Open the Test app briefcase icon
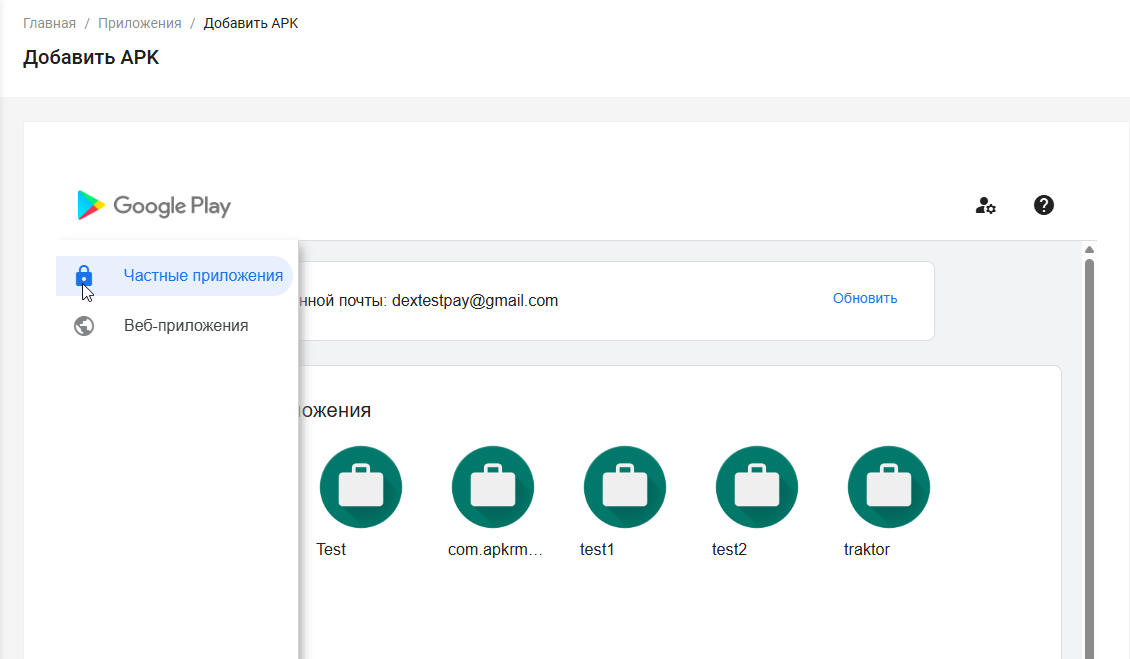Viewport: 1130px width, 659px height. 360,487
